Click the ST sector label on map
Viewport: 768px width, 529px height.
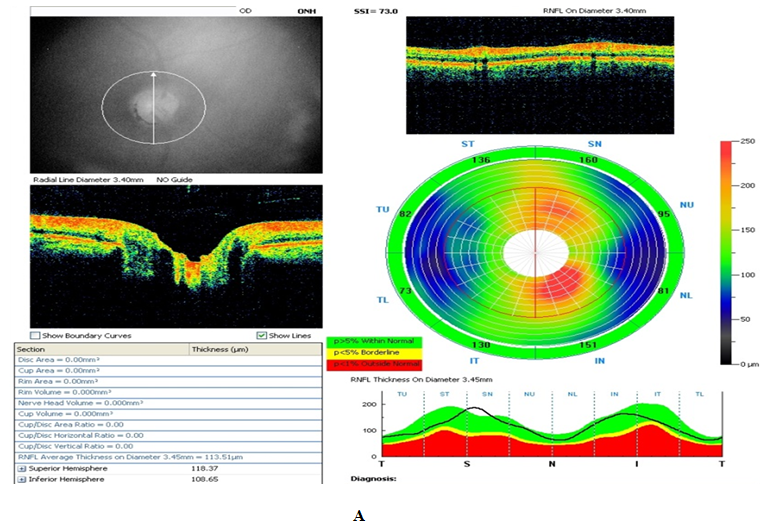[467, 145]
